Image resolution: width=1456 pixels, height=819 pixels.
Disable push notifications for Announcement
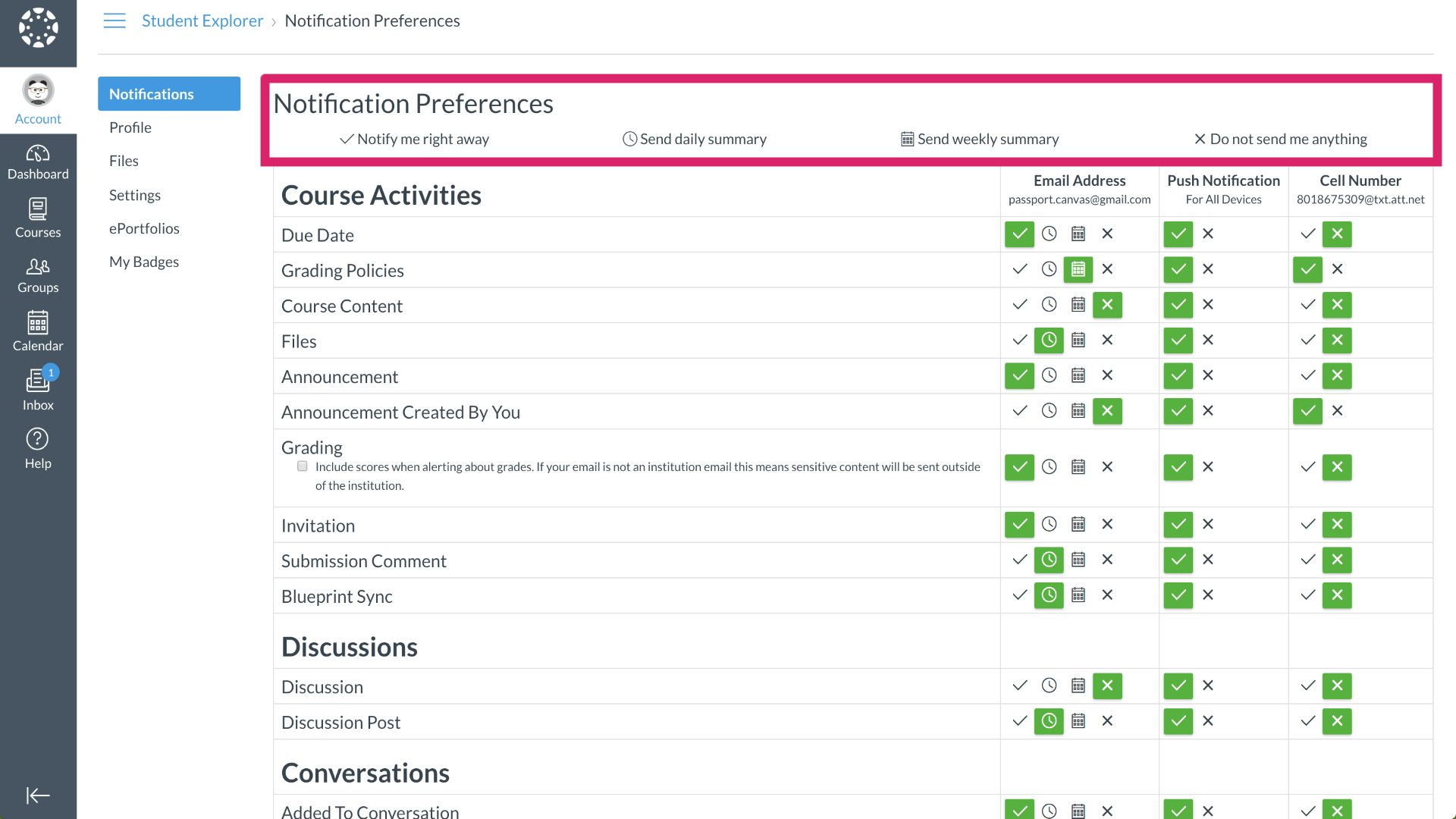tap(1208, 375)
